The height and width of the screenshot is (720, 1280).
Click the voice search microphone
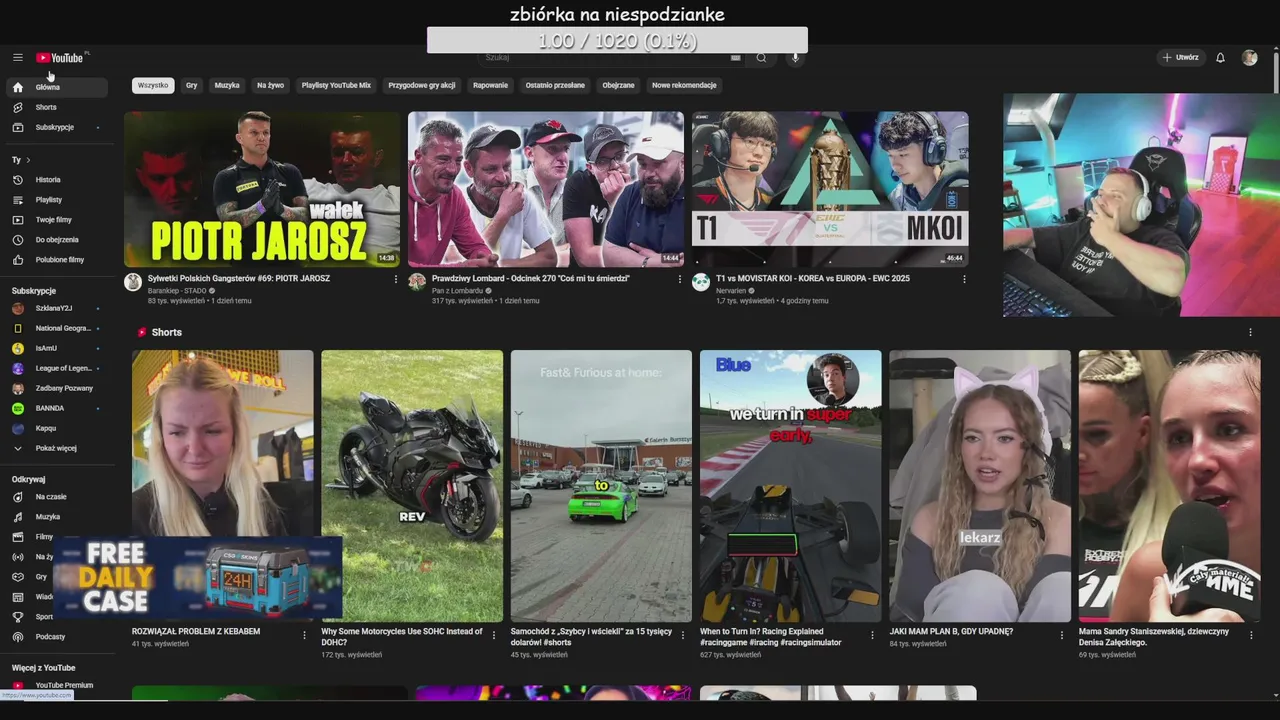pos(795,57)
